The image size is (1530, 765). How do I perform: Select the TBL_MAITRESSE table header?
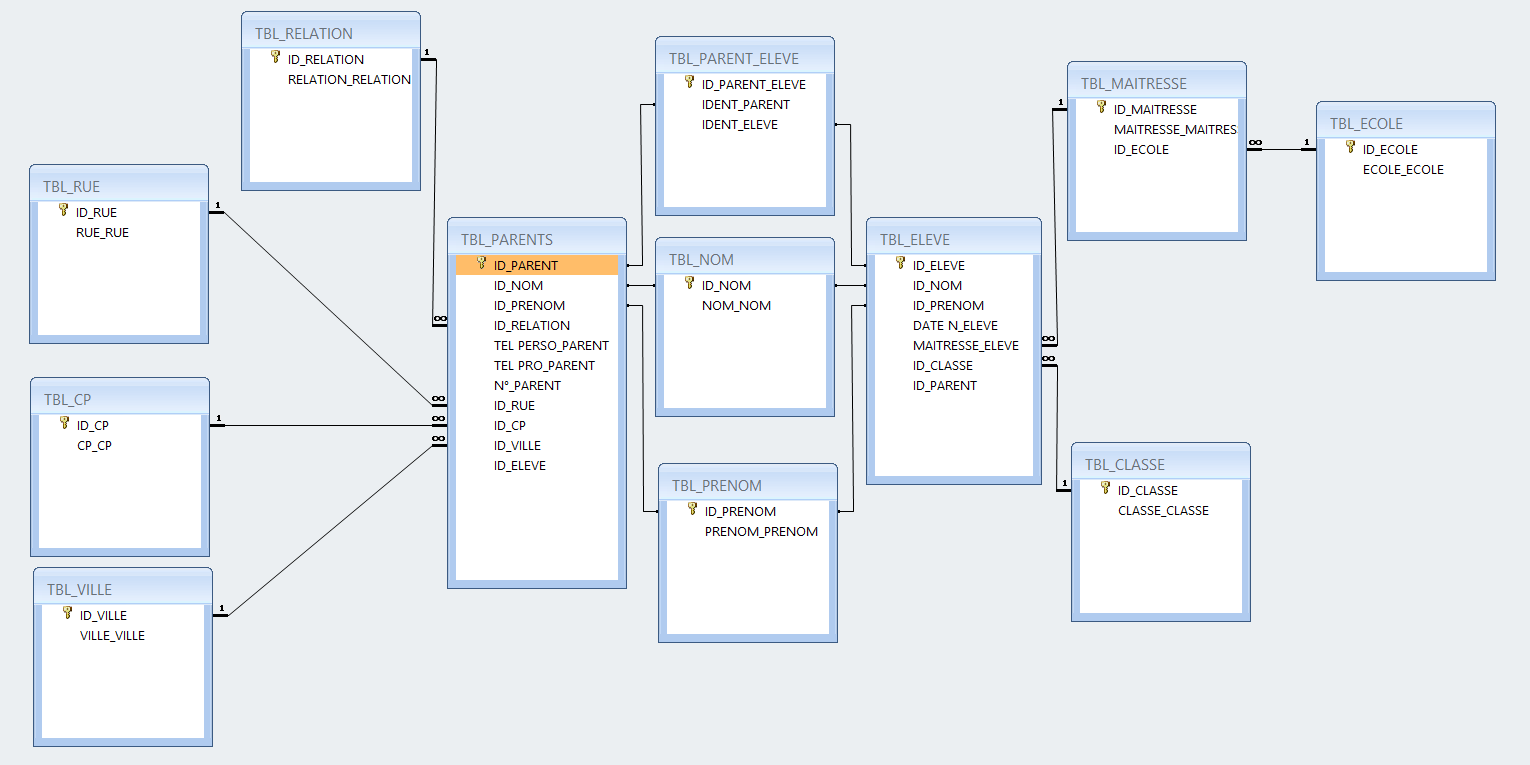(1157, 83)
